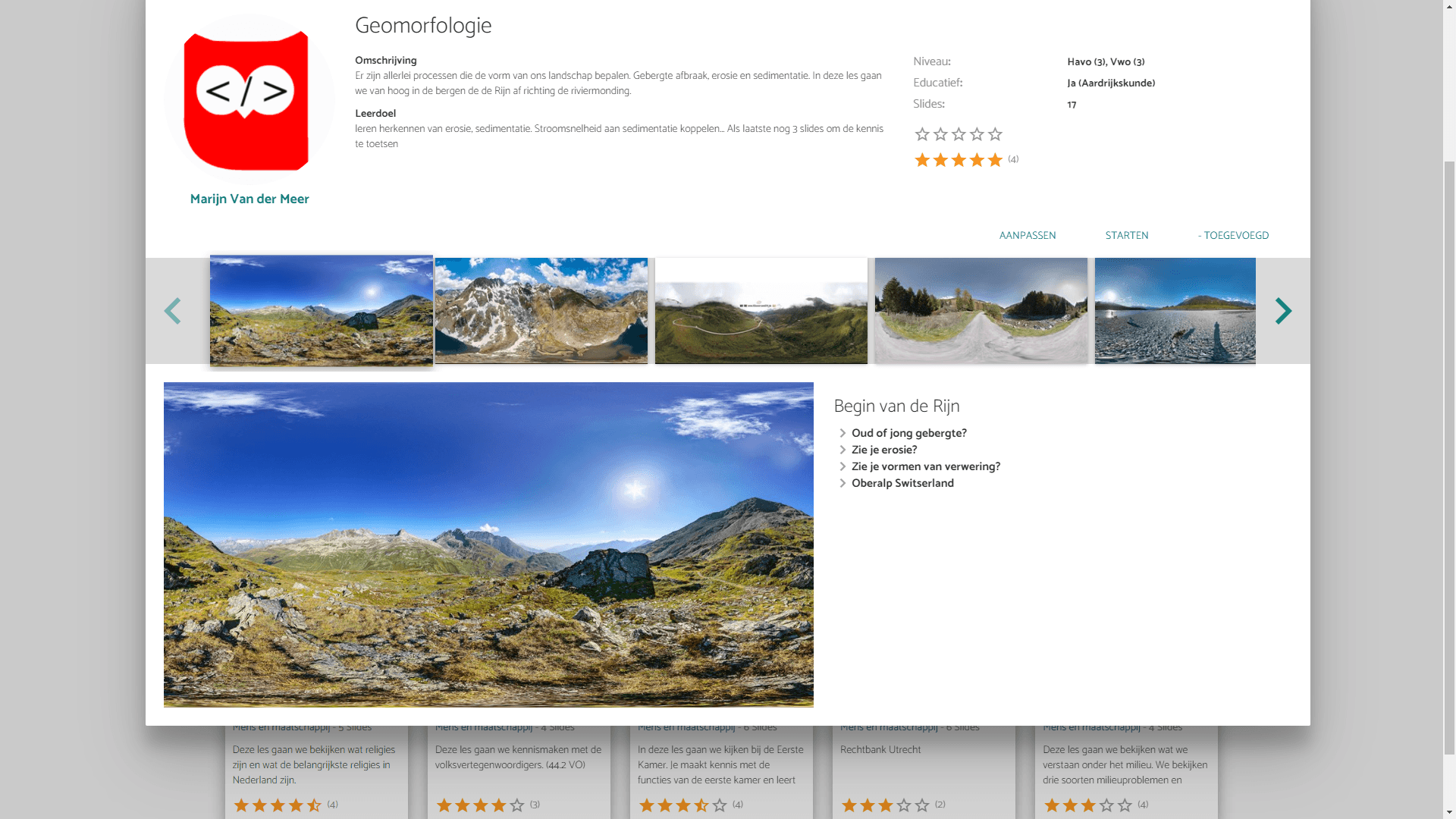This screenshot has width=1456, height=819.
Task: Select snowy mountain lake slide thumbnail
Action: coord(541,311)
